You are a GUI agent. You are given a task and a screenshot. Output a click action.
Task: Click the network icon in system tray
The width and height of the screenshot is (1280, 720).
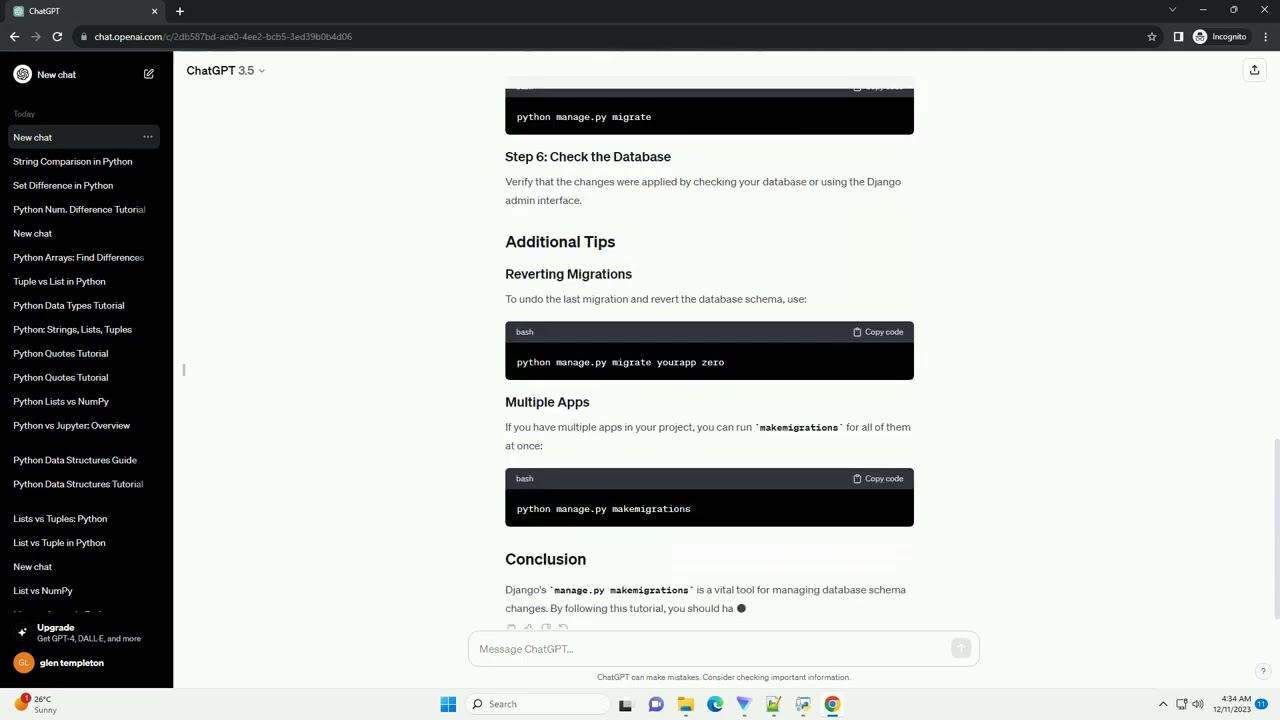(1181, 704)
